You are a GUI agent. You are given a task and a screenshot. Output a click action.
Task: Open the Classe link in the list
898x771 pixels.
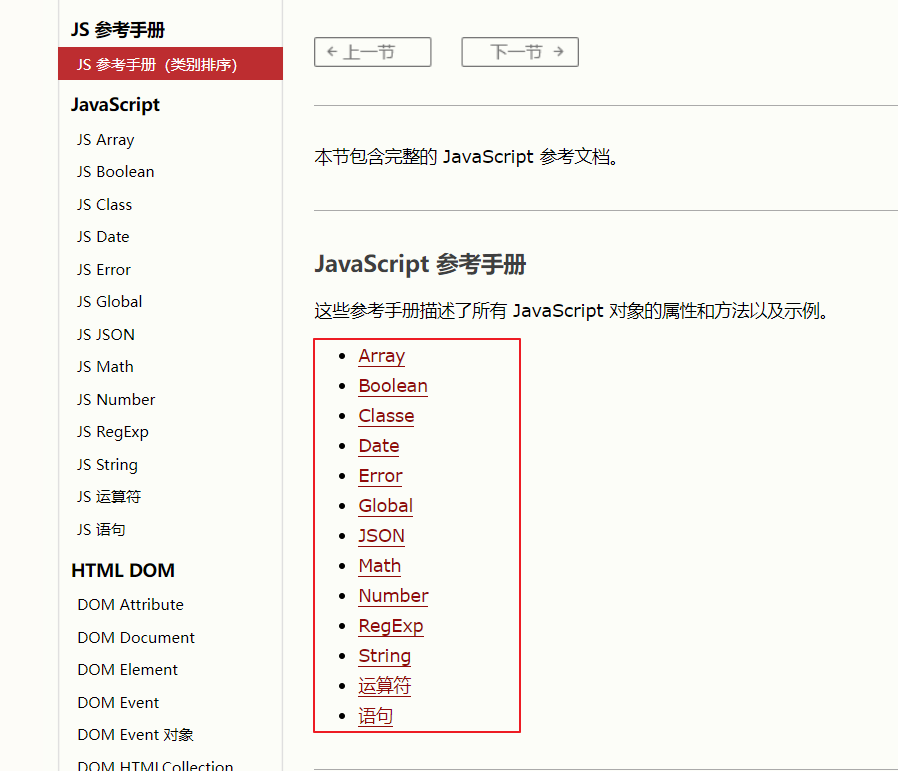[x=386, y=416]
